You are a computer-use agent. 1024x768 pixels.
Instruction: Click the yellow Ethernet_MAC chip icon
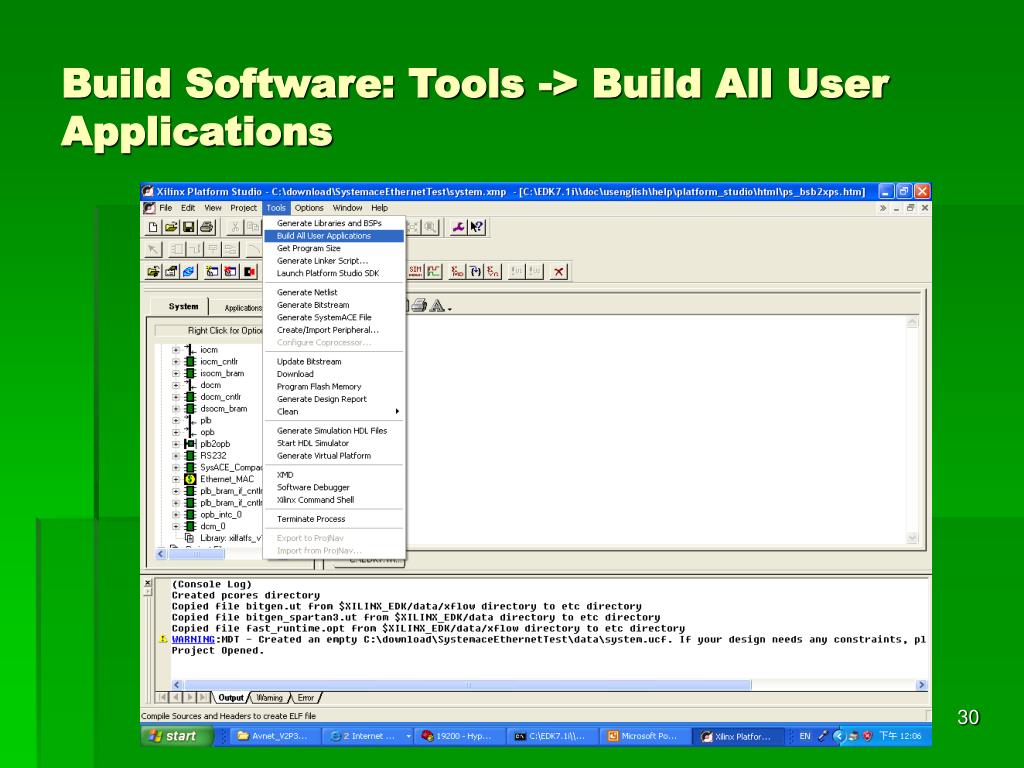pyautogui.click(x=190, y=479)
